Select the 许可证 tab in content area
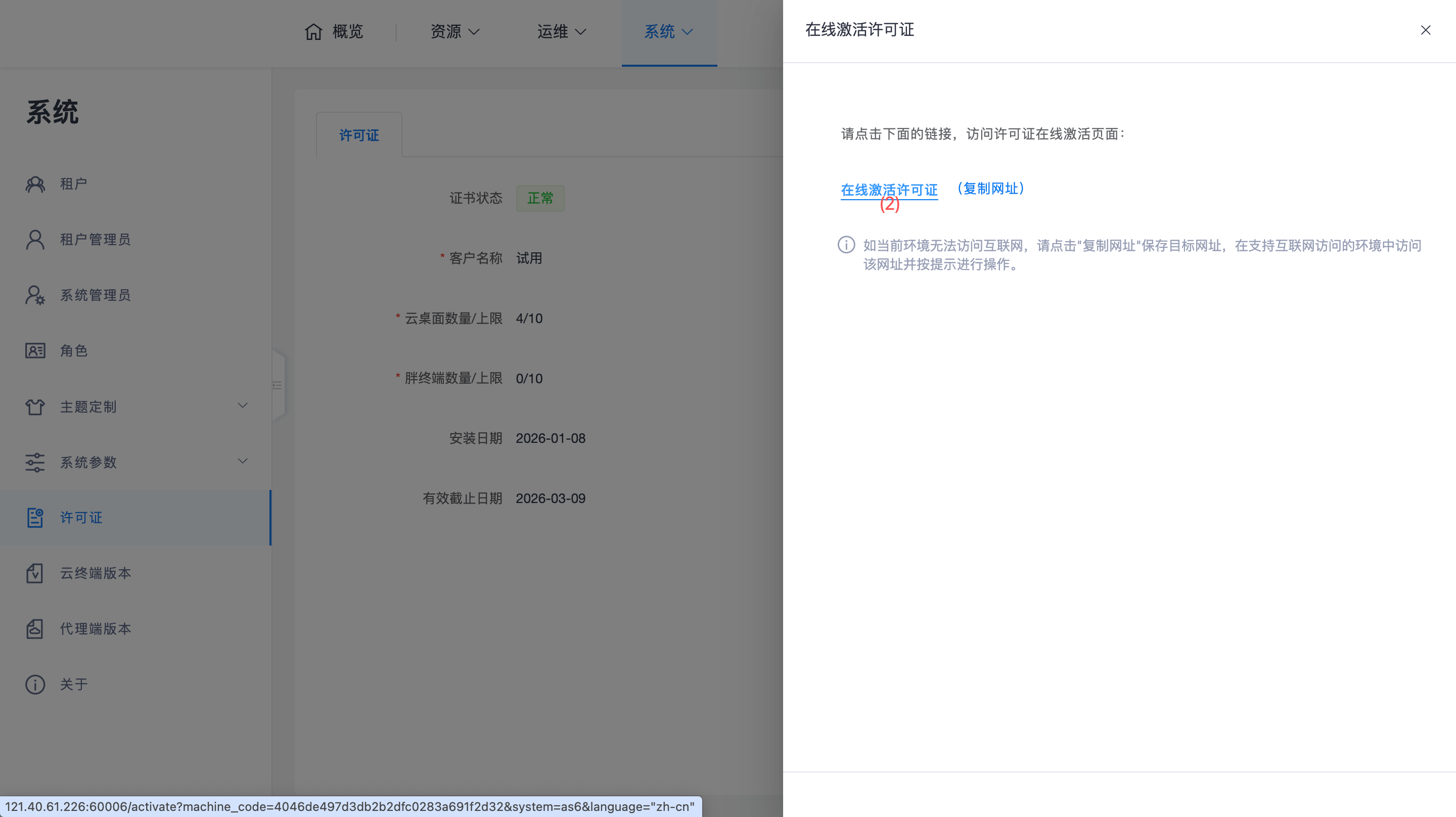1456x817 pixels. pyautogui.click(x=359, y=135)
